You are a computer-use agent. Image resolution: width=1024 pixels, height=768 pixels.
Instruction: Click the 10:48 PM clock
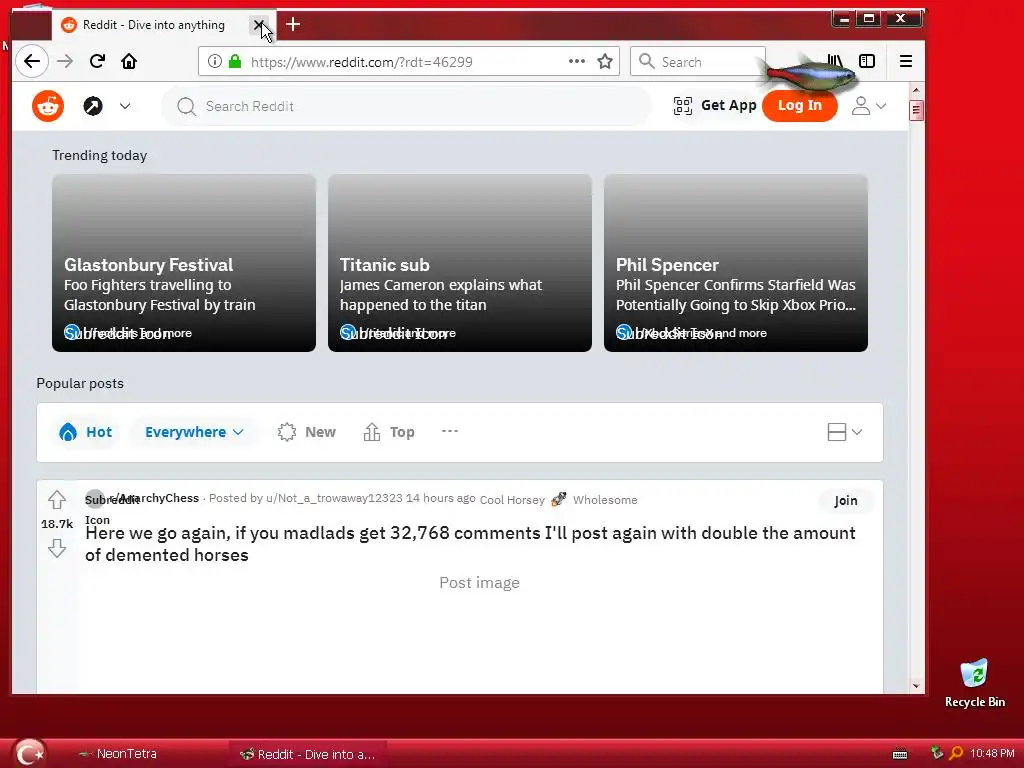[x=992, y=753]
